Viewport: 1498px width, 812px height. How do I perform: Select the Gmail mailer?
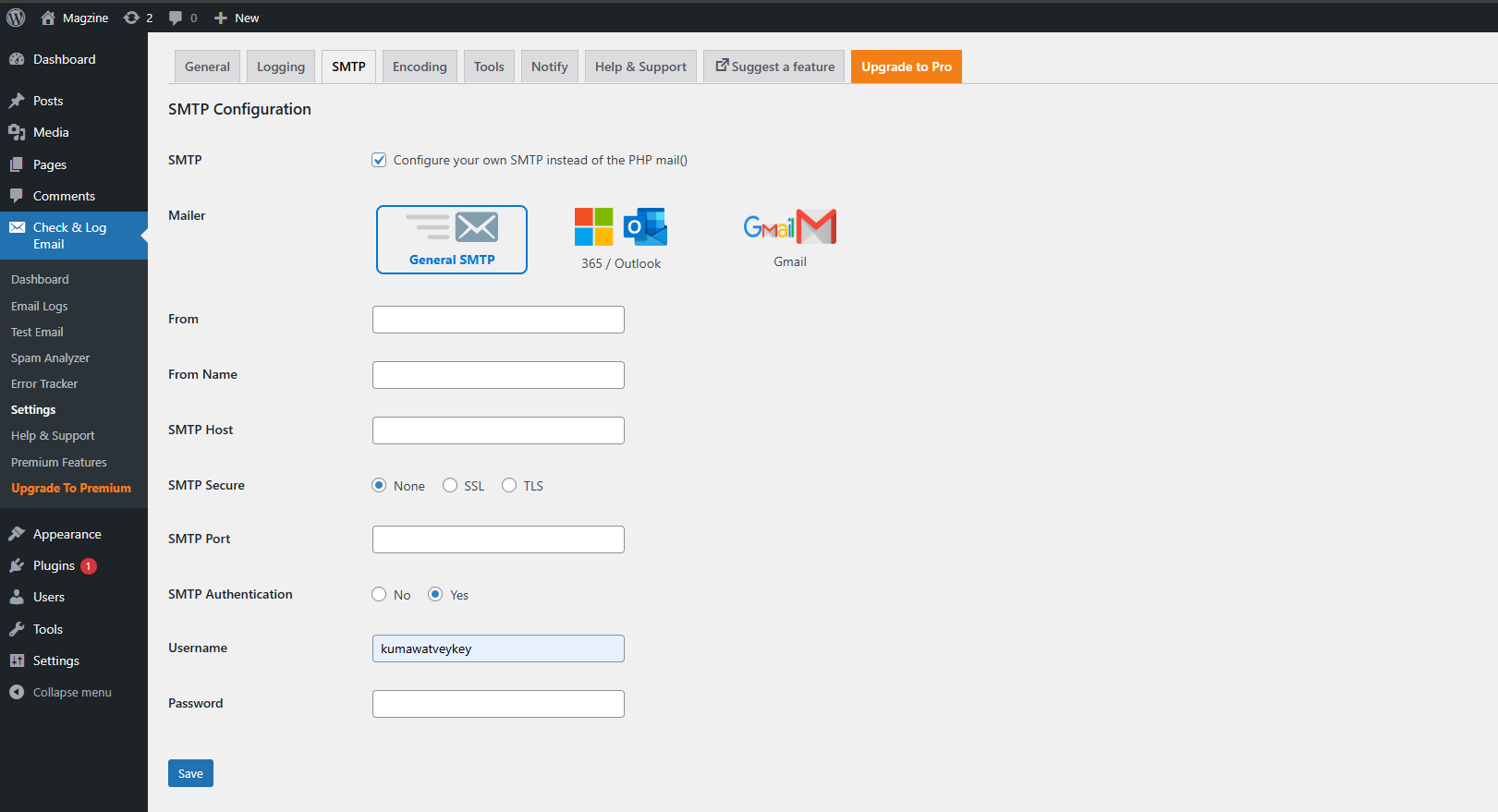click(790, 238)
